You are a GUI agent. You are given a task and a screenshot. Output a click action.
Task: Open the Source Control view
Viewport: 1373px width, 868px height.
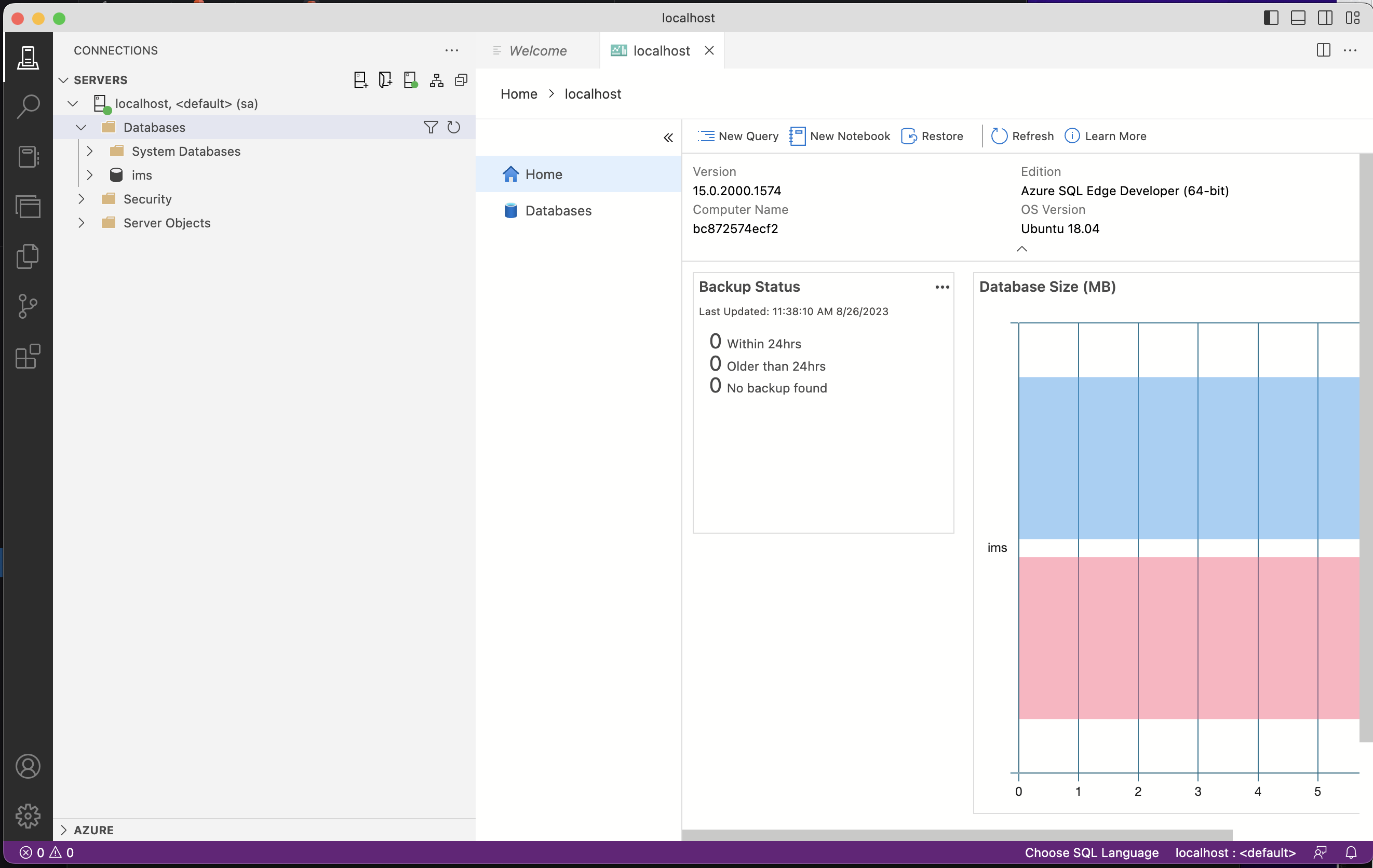click(28, 306)
